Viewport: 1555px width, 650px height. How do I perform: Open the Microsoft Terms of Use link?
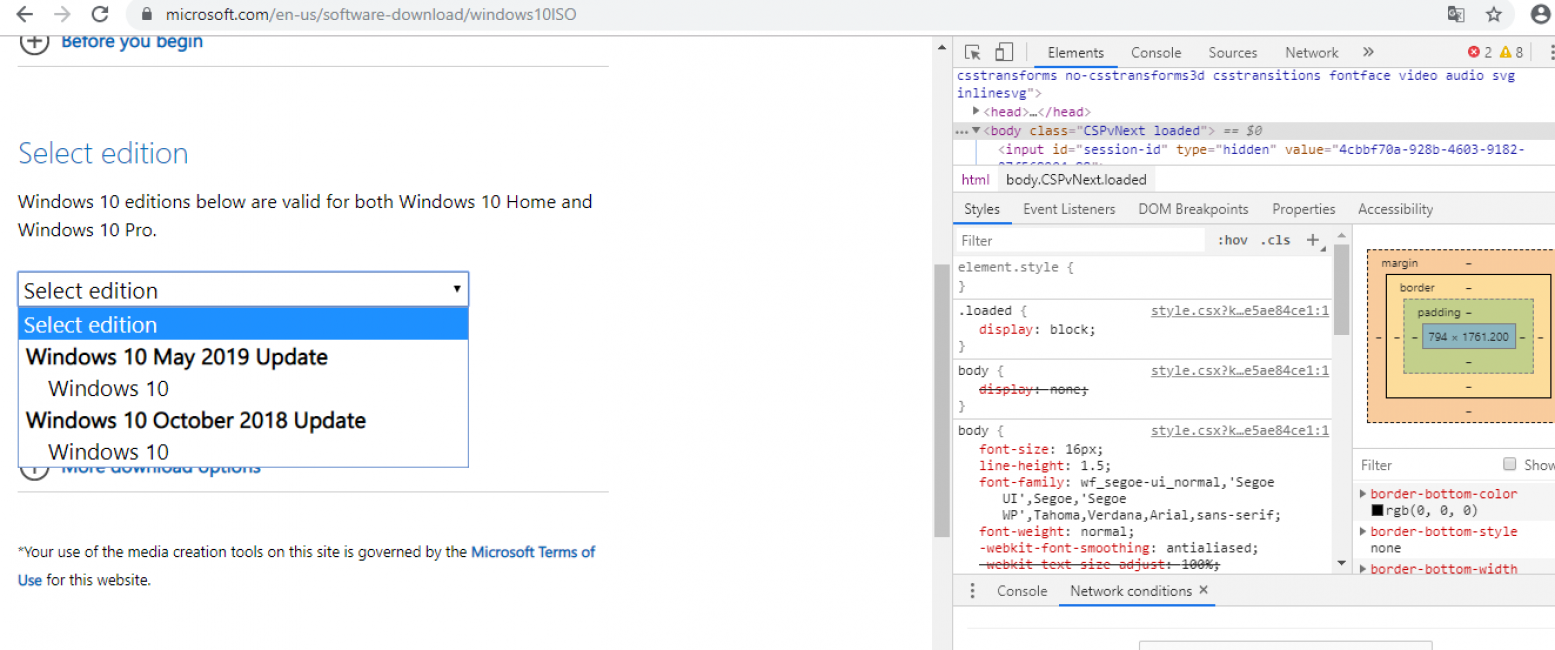[532, 552]
